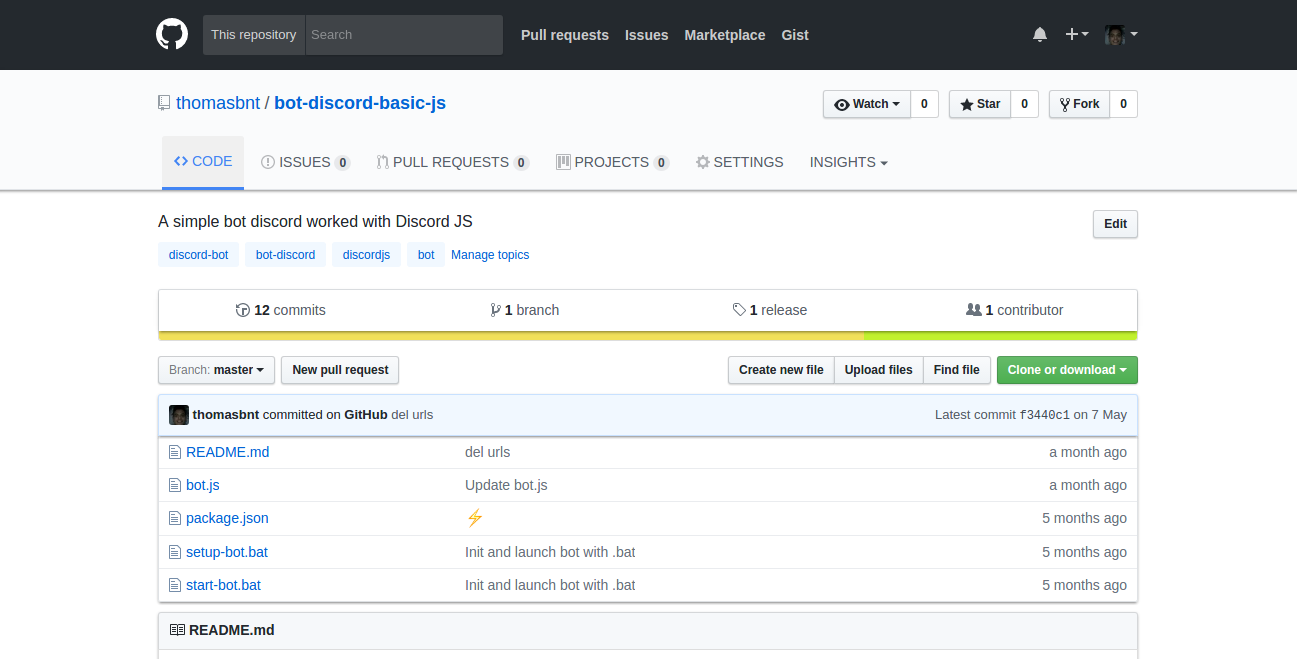Screen dimensions: 1297x659
Task: Click the repository book icon beside thomasbnt
Action: [x=164, y=103]
